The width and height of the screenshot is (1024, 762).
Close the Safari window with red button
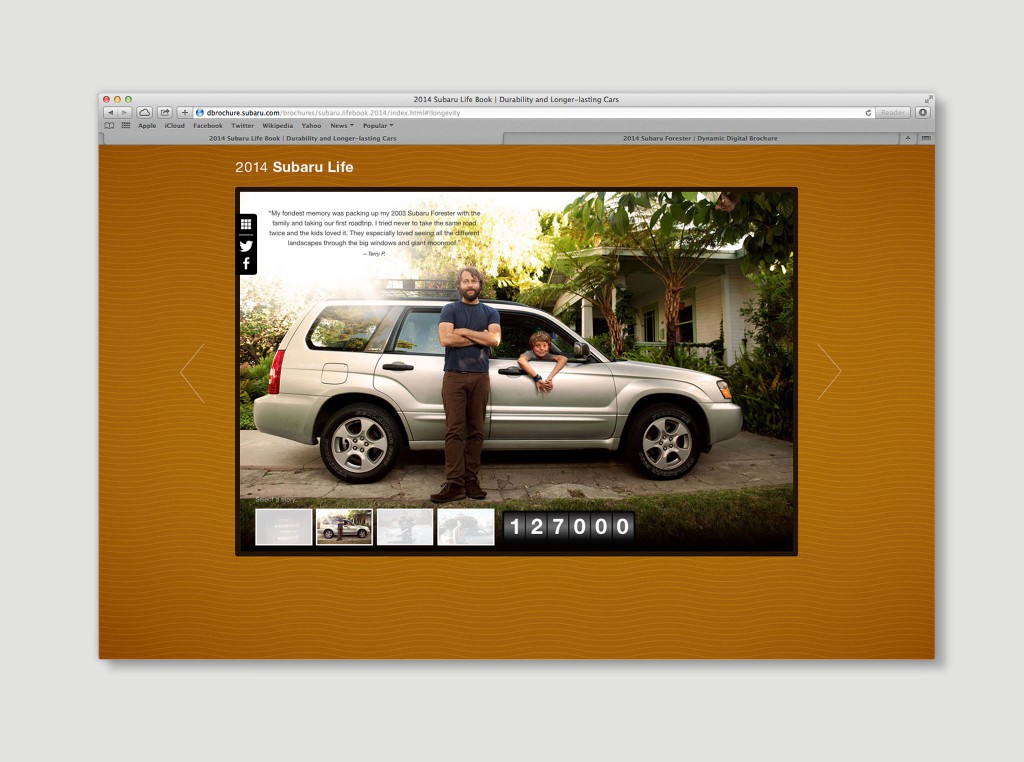[x=106, y=99]
